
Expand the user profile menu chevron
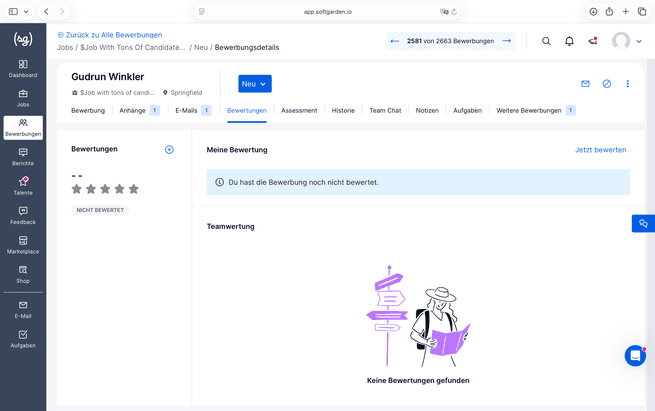639,41
